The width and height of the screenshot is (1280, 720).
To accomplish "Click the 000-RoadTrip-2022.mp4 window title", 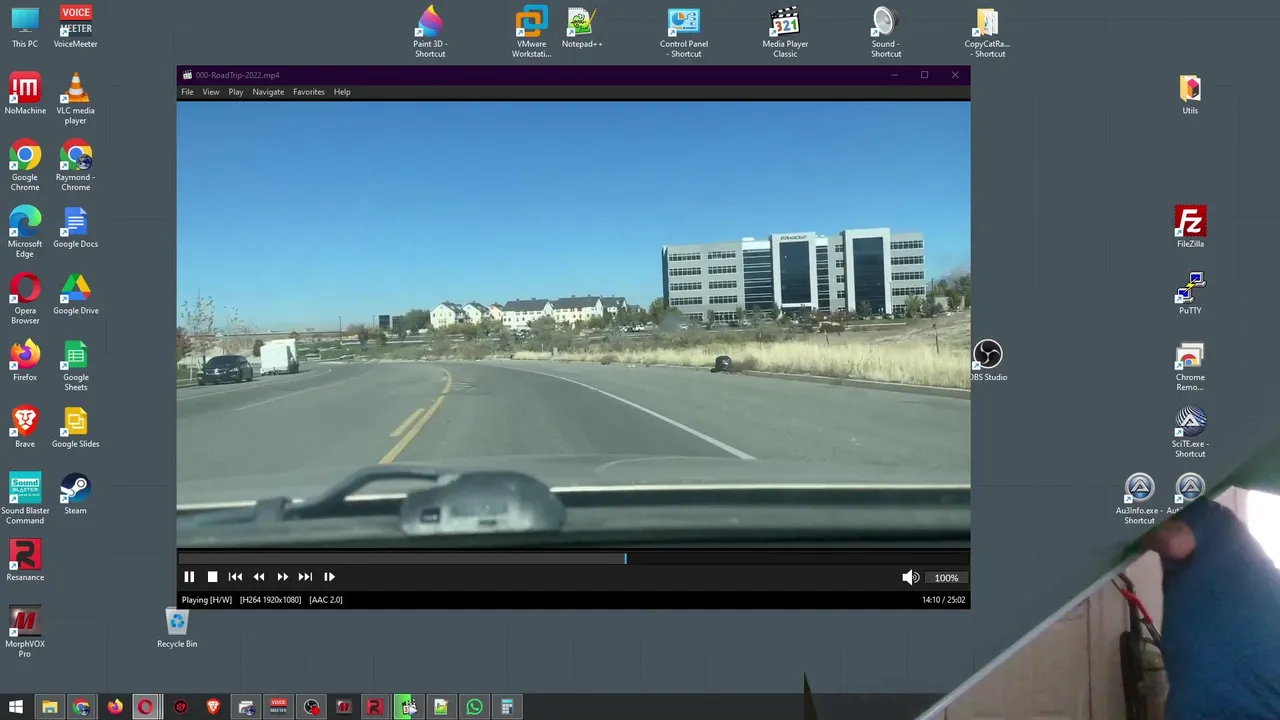I will (x=237, y=75).
